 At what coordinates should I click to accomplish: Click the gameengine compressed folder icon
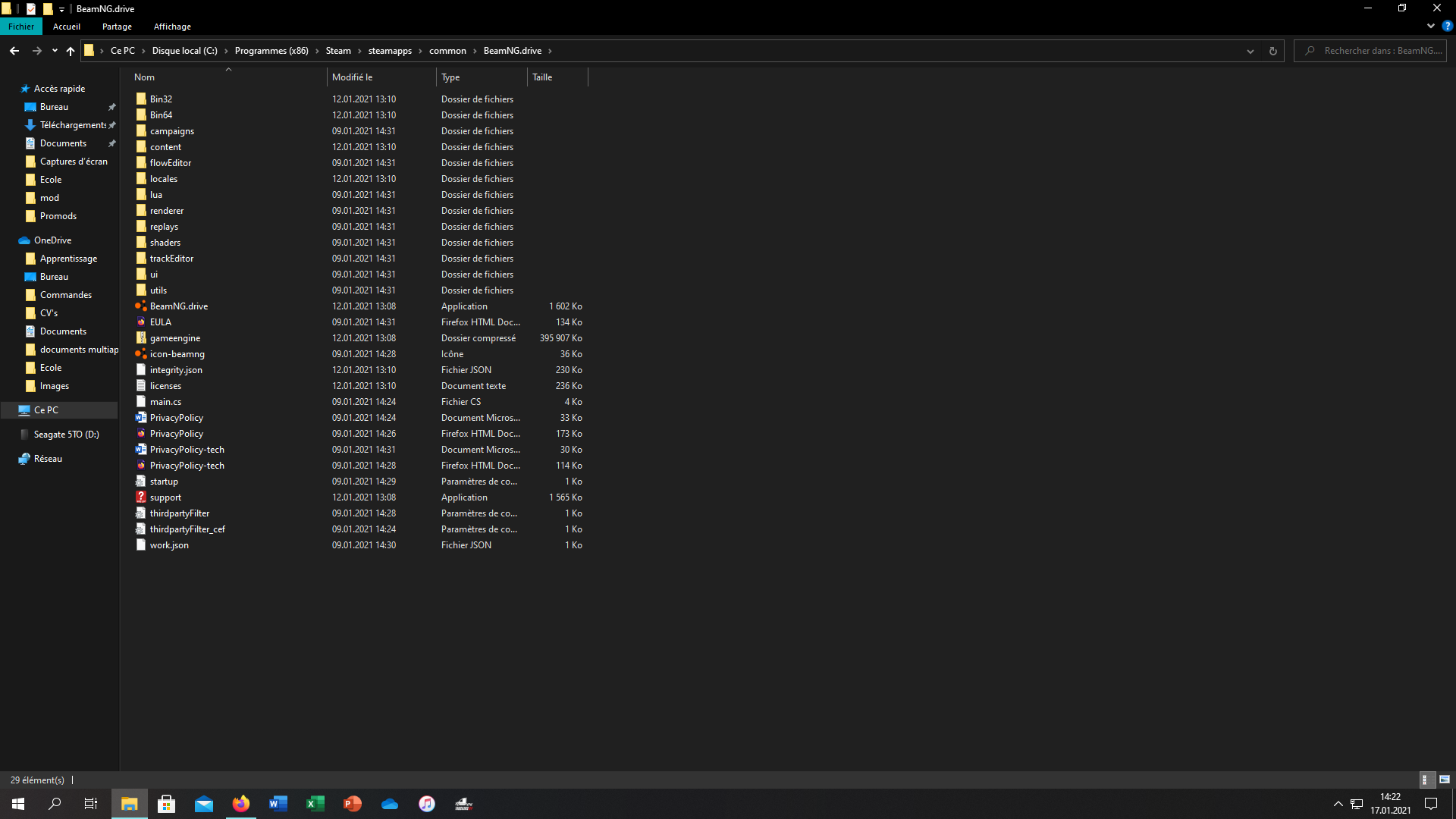point(141,338)
